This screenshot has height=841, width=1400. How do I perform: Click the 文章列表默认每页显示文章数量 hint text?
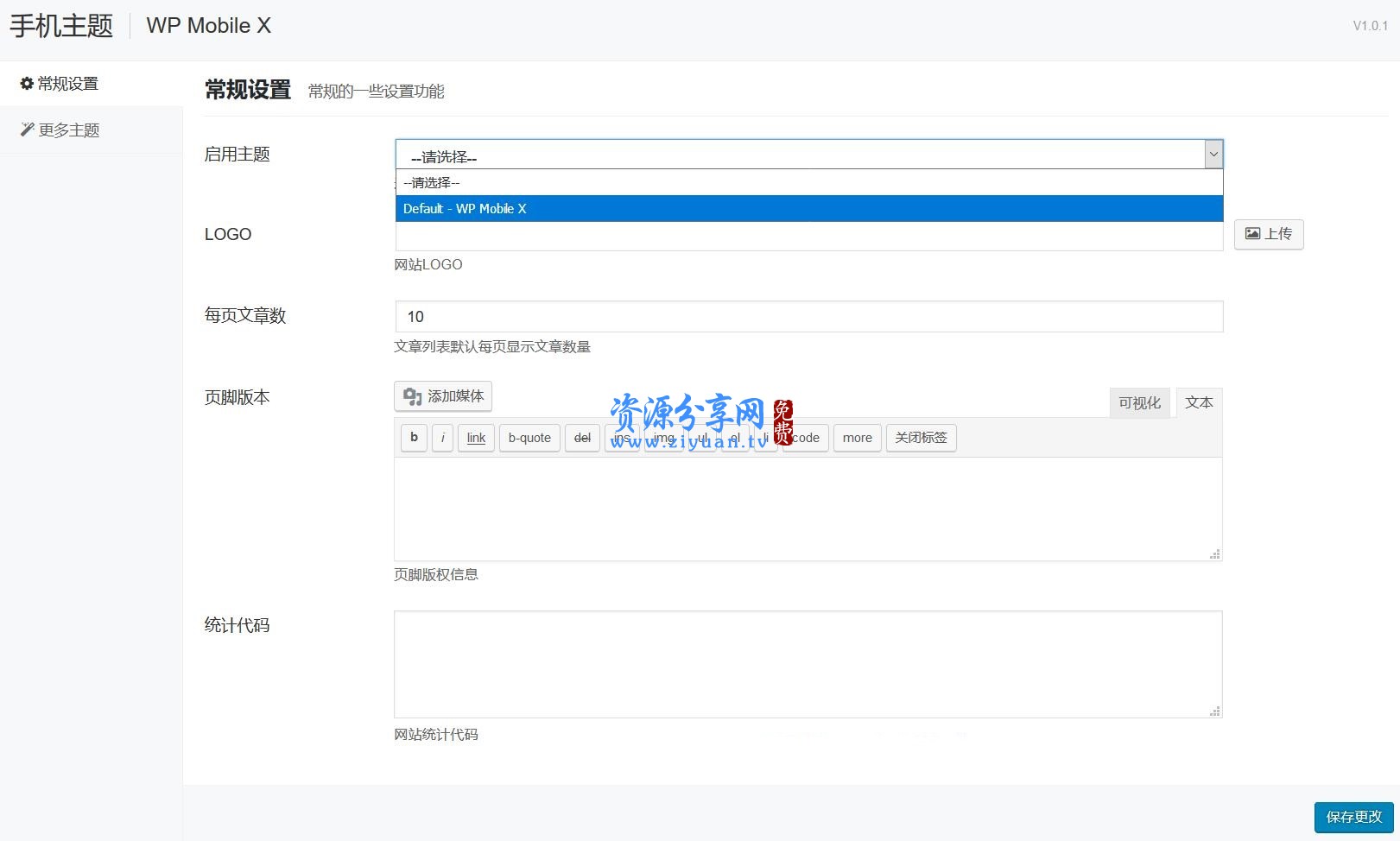click(492, 347)
